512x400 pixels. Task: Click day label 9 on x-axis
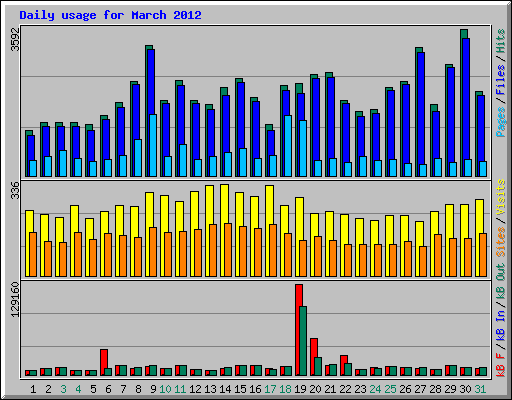(x=153, y=389)
